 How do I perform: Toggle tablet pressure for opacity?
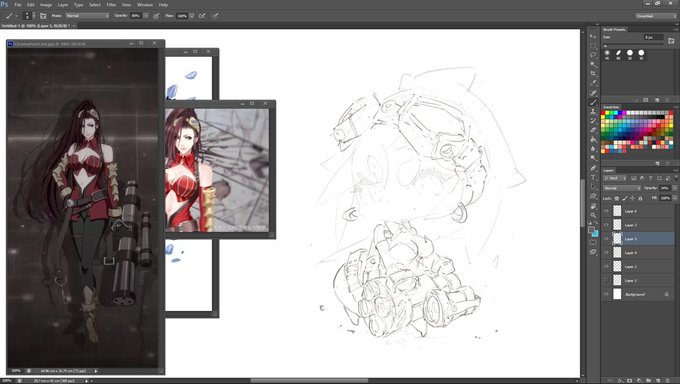[x=156, y=16]
